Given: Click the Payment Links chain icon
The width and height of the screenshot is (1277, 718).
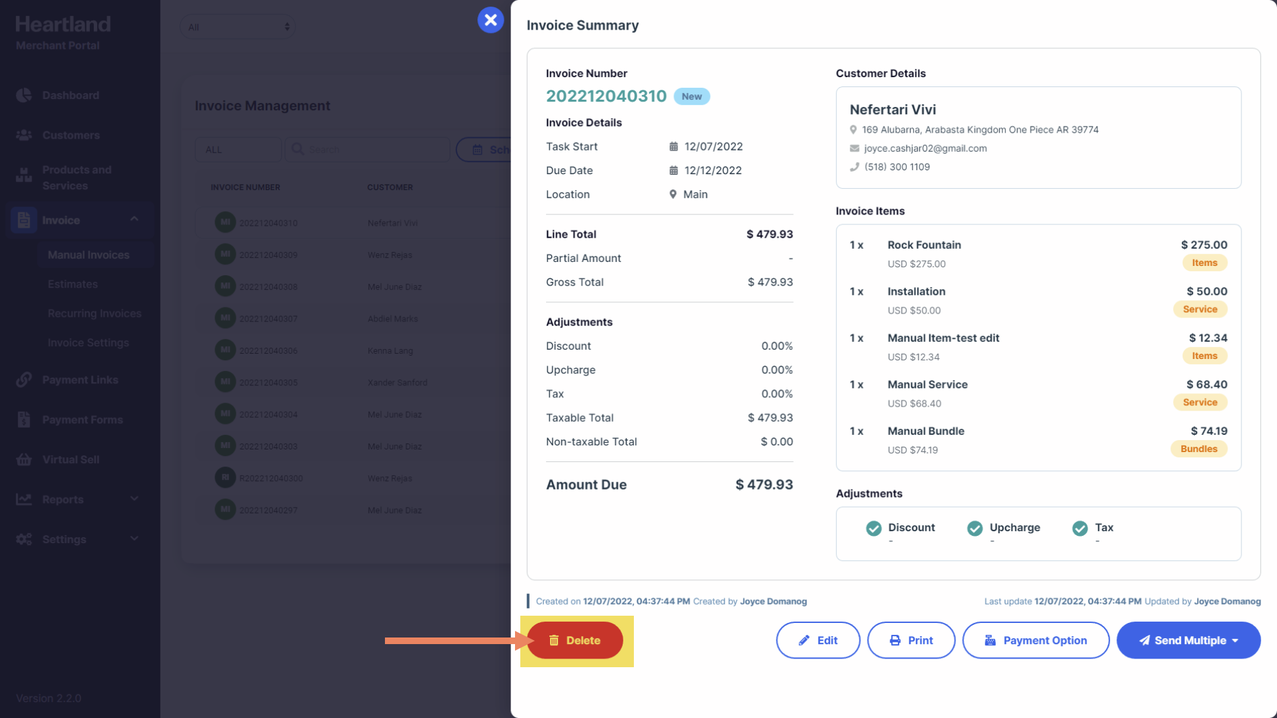Looking at the screenshot, I should (24, 380).
